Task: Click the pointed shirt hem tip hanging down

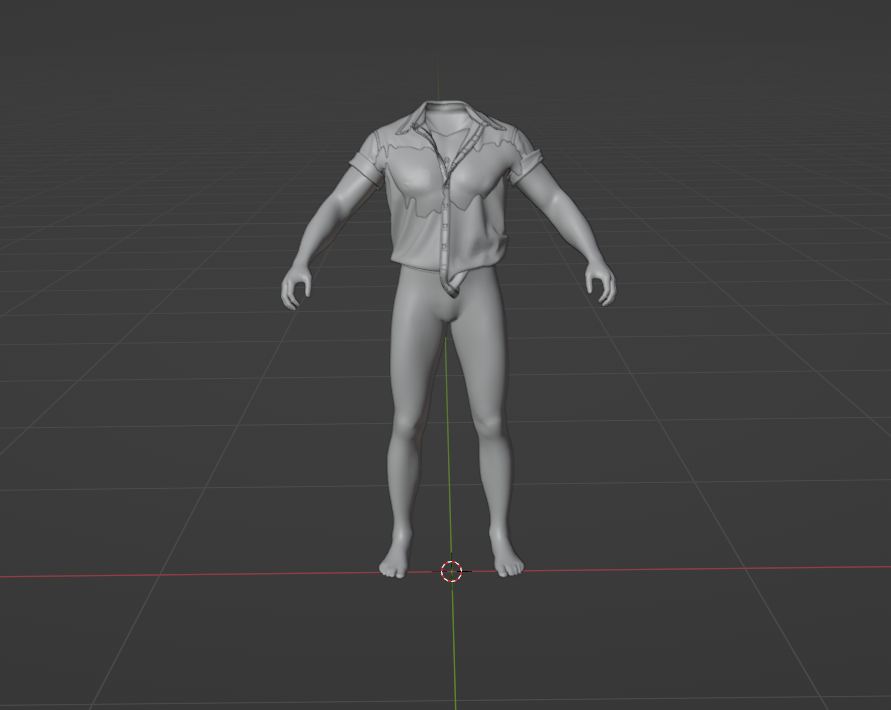Action: [451, 289]
